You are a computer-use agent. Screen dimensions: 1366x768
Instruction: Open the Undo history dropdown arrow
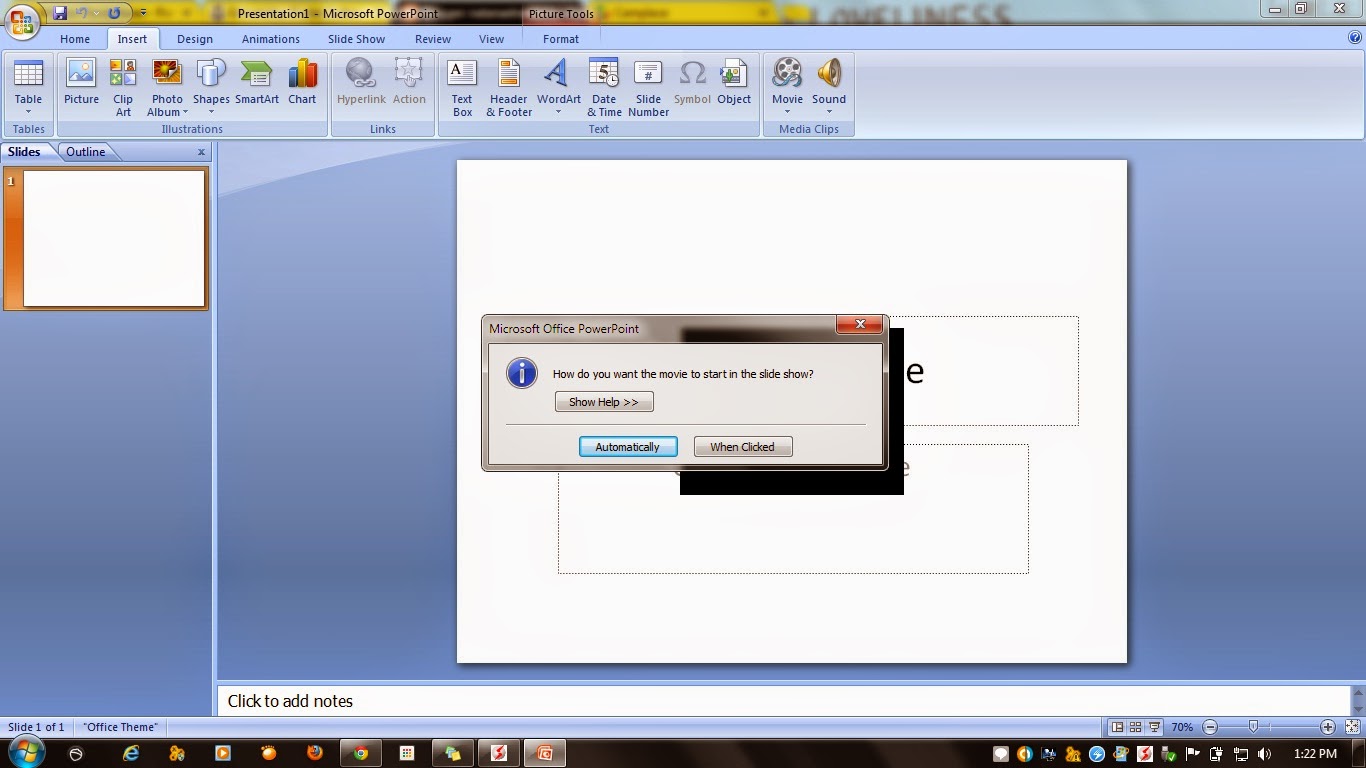[x=96, y=13]
